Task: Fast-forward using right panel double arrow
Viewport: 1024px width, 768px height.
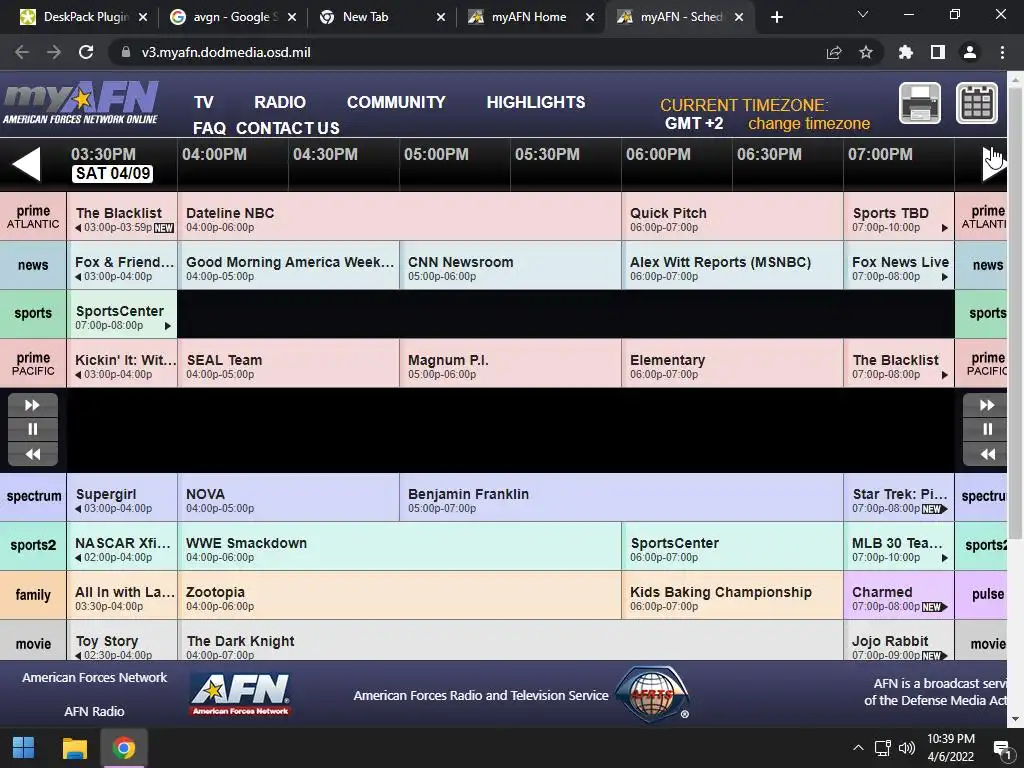Action: (986, 405)
